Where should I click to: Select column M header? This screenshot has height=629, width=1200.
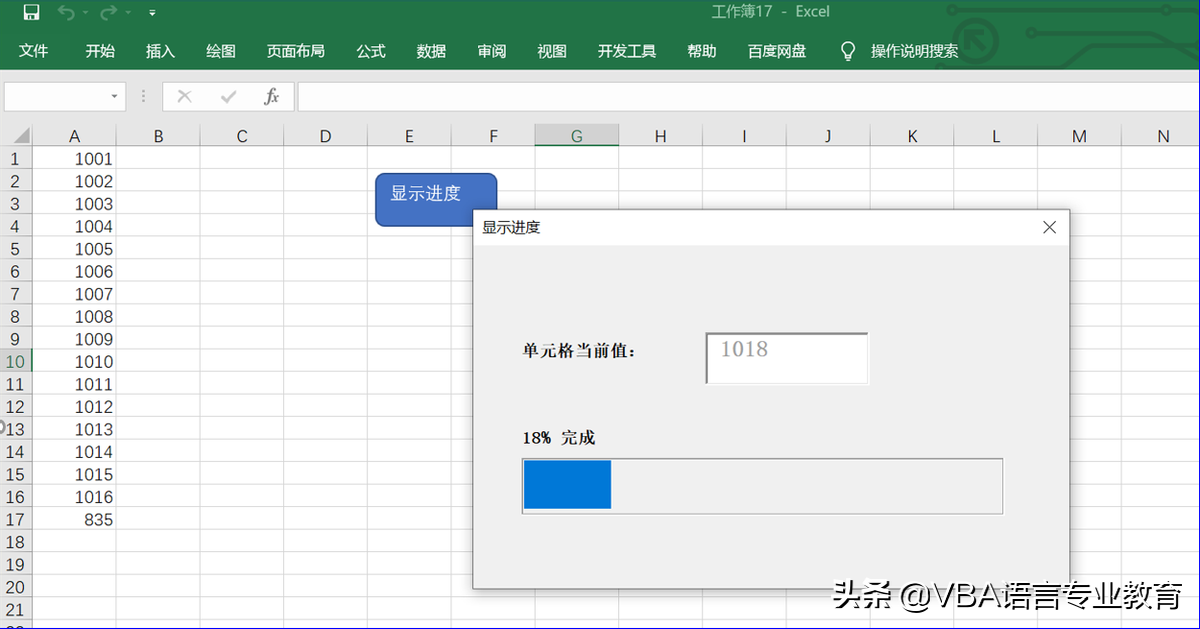point(1079,136)
